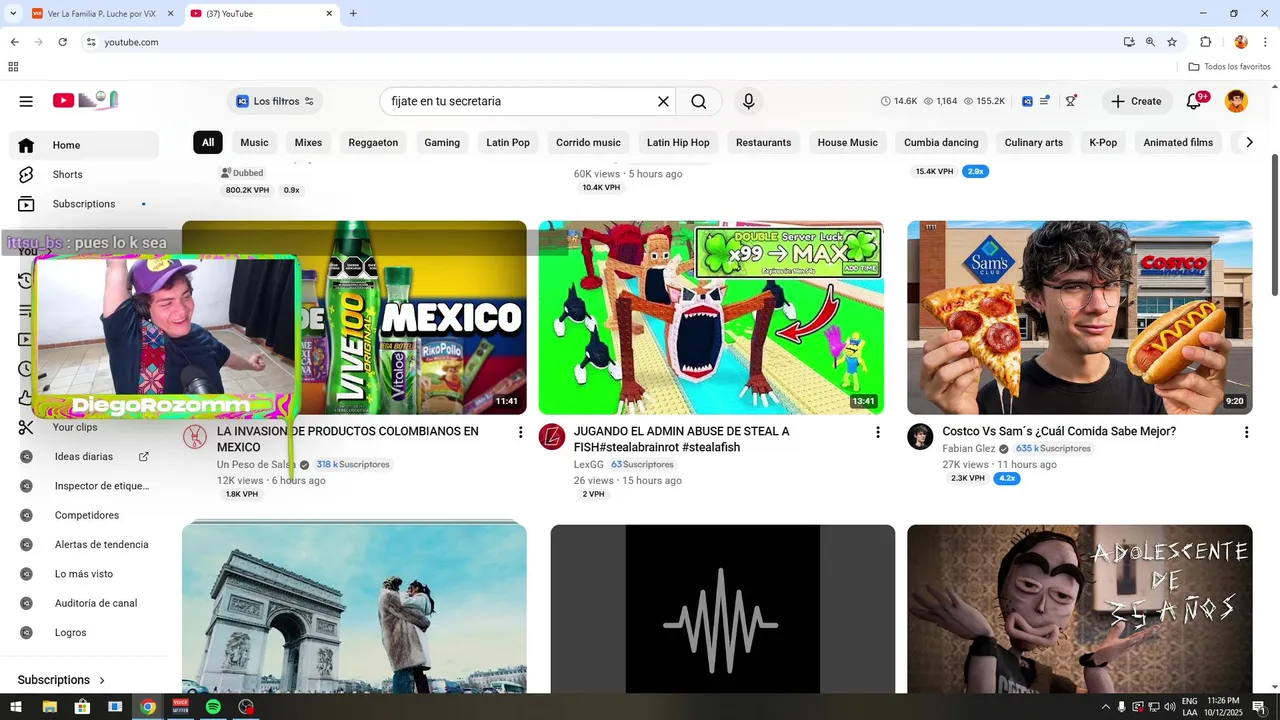Image resolution: width=1280 pixels, height=720 pixels.
Task: Open the Un Peso de Salsa channel avatar
Action: pyautogui.click(x=195, y=437)
